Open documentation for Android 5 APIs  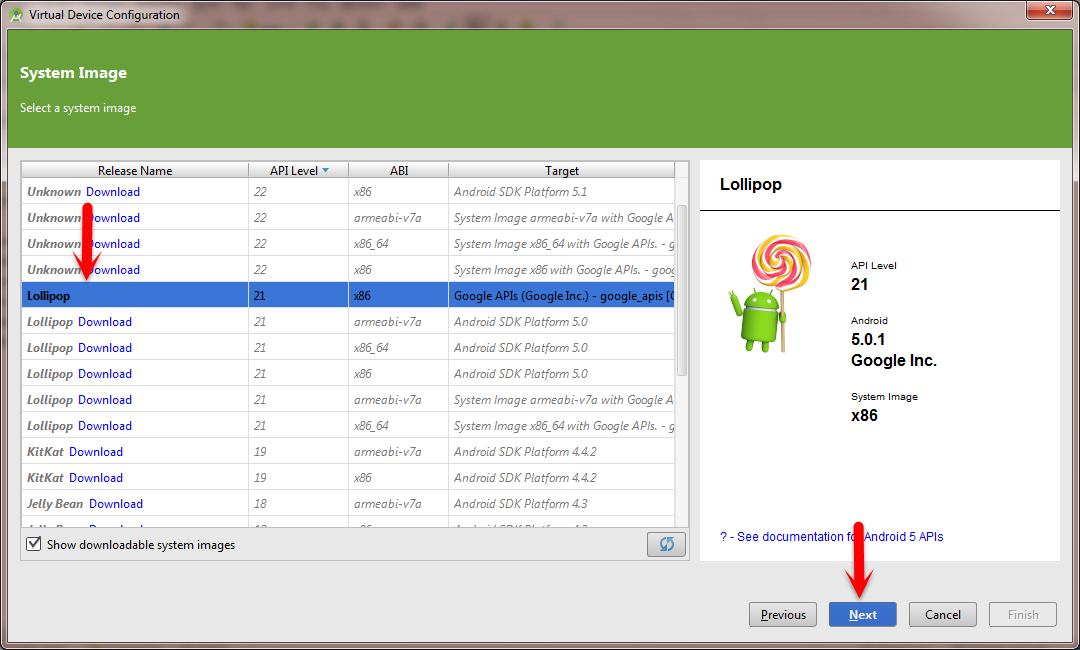pyautogui.click(x=831, y=536)
